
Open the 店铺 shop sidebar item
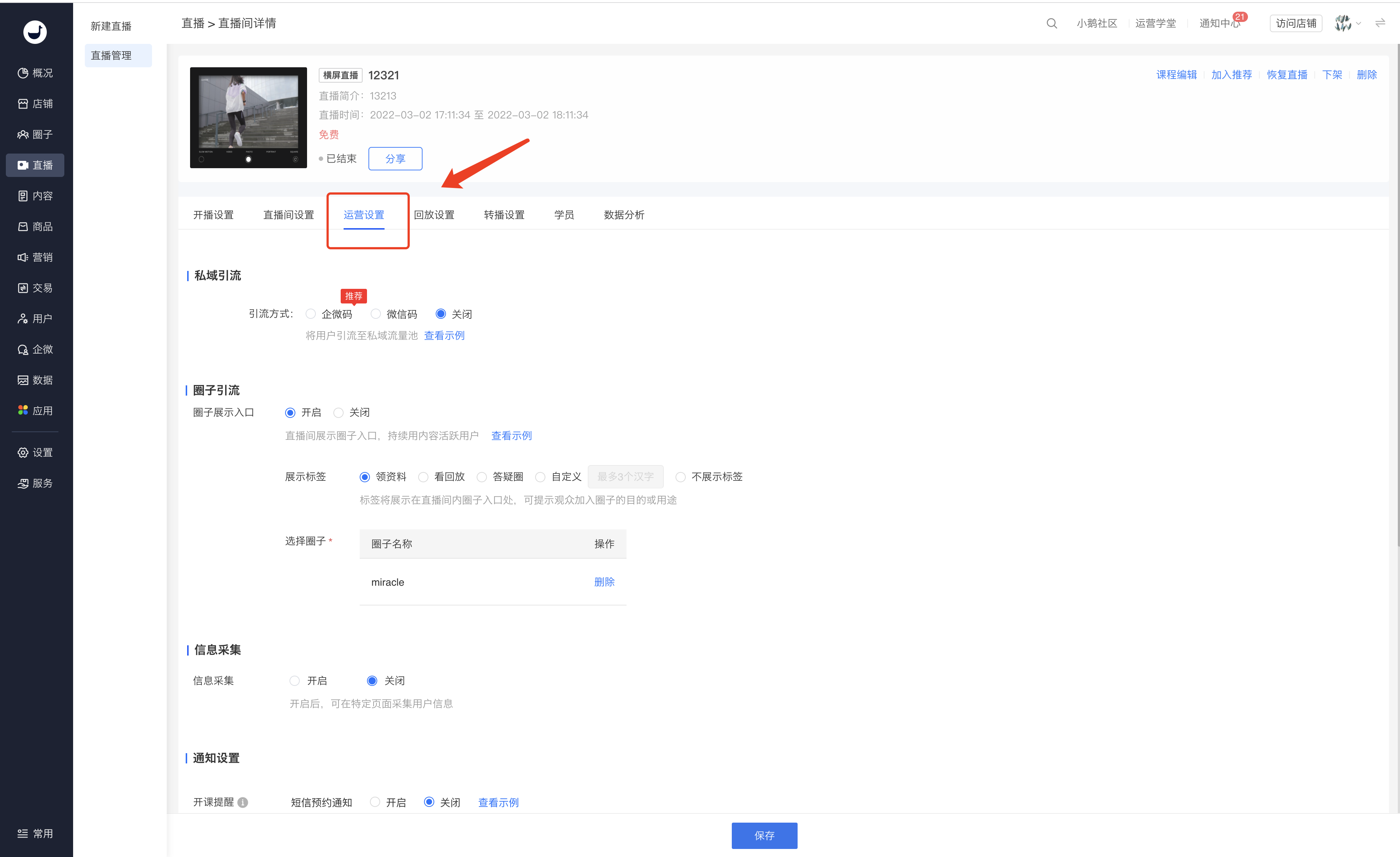point(35,103)
